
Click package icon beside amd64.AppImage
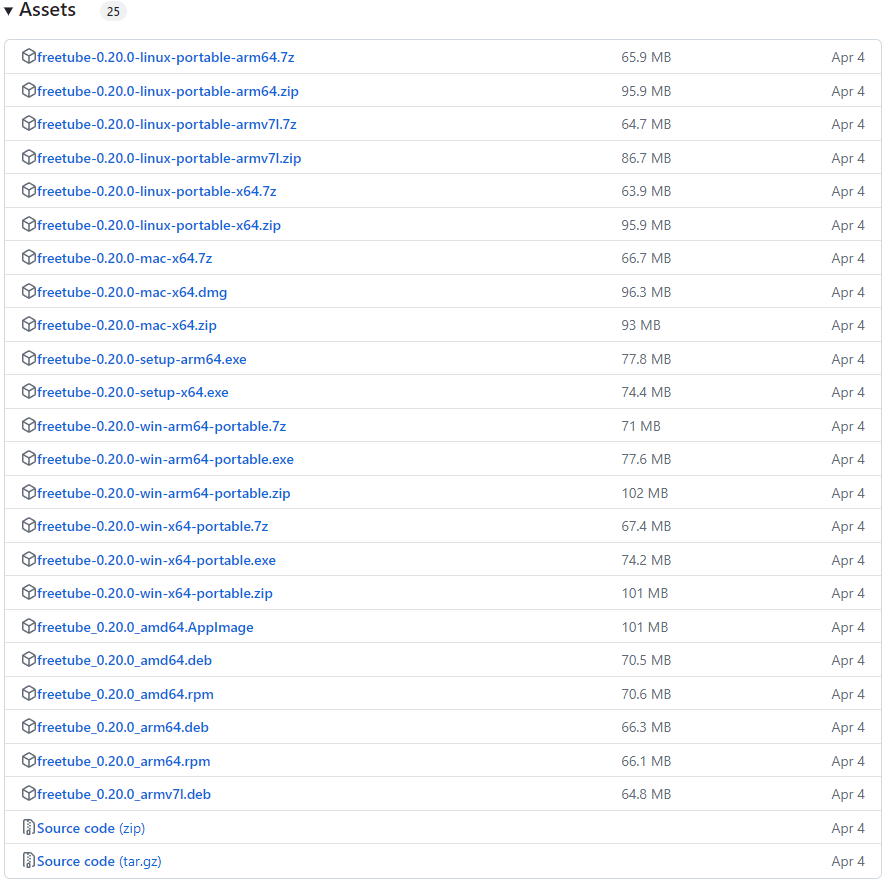[x=28, y=626]
